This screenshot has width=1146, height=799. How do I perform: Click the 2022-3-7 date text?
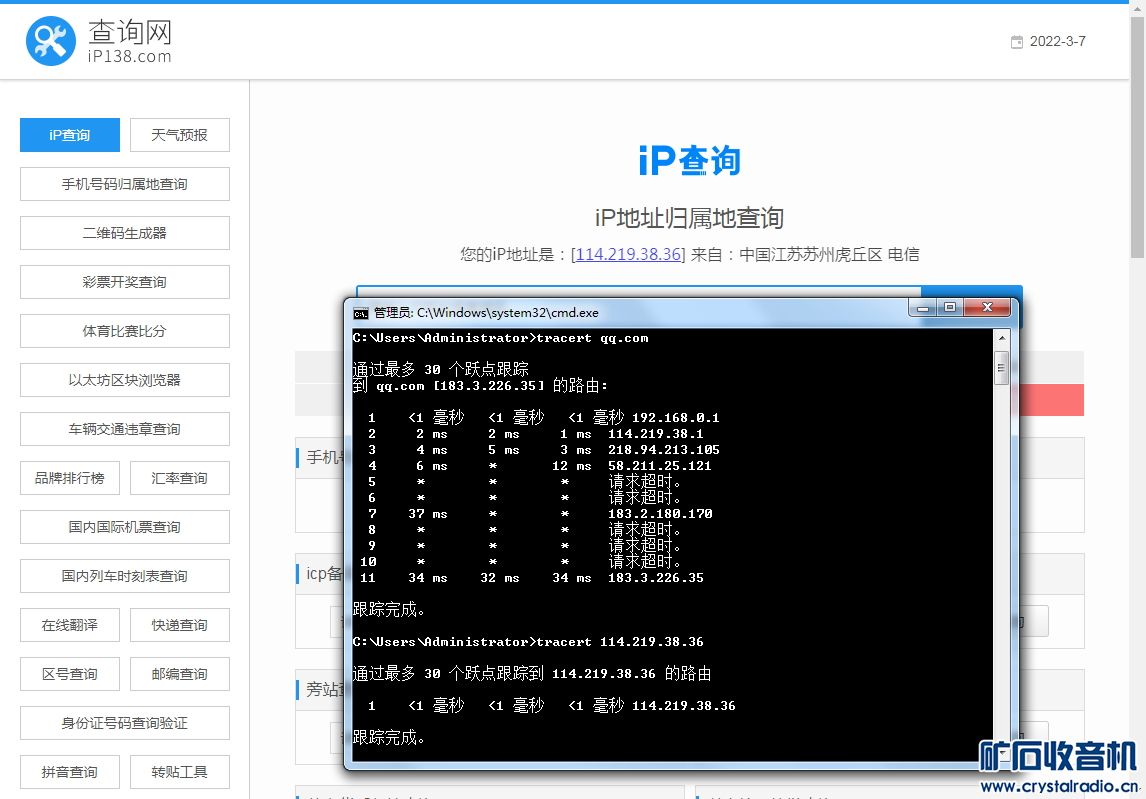tap(1058, 42)
